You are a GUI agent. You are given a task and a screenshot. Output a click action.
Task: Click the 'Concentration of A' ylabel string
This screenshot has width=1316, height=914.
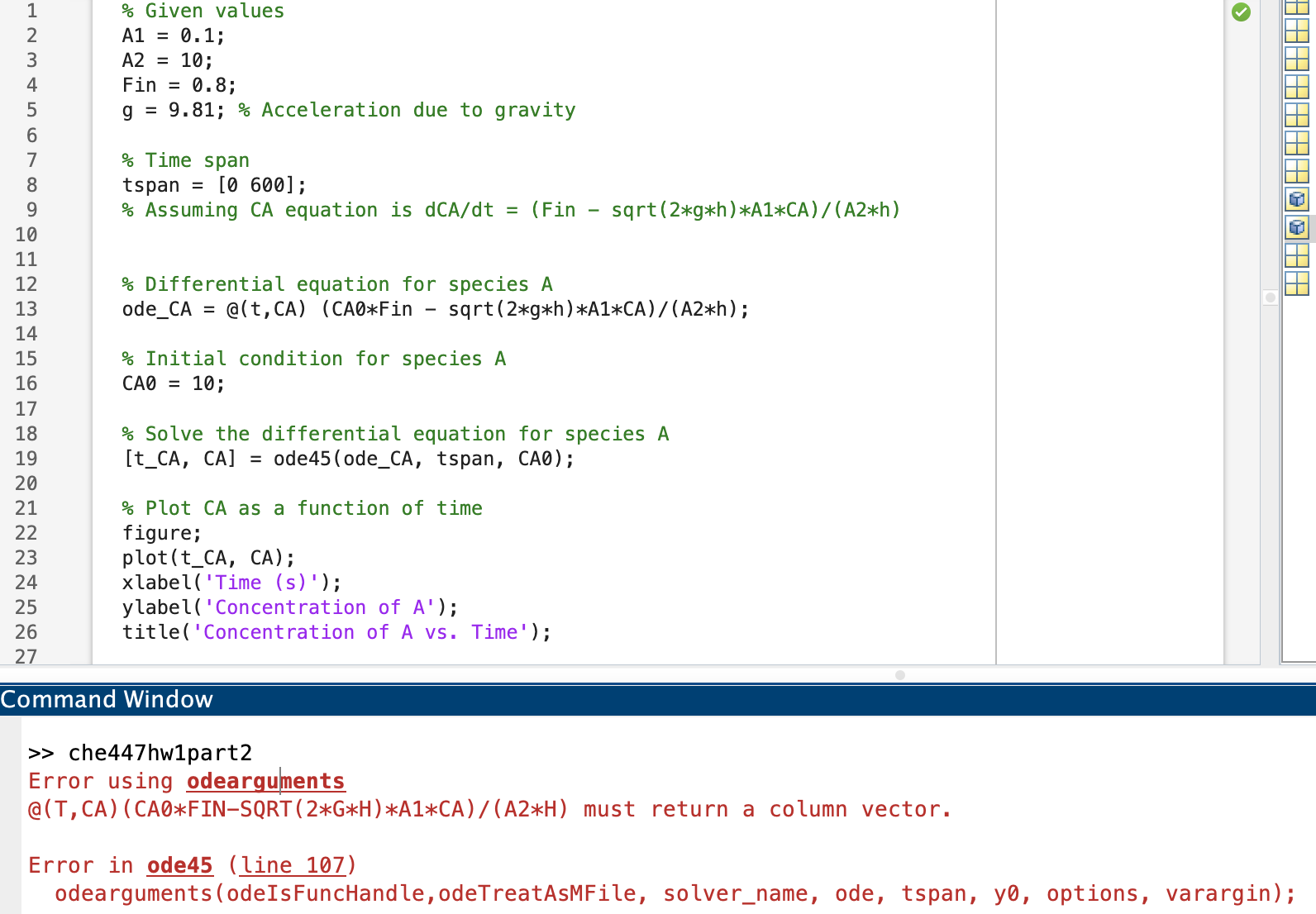[x=320, y=607]
